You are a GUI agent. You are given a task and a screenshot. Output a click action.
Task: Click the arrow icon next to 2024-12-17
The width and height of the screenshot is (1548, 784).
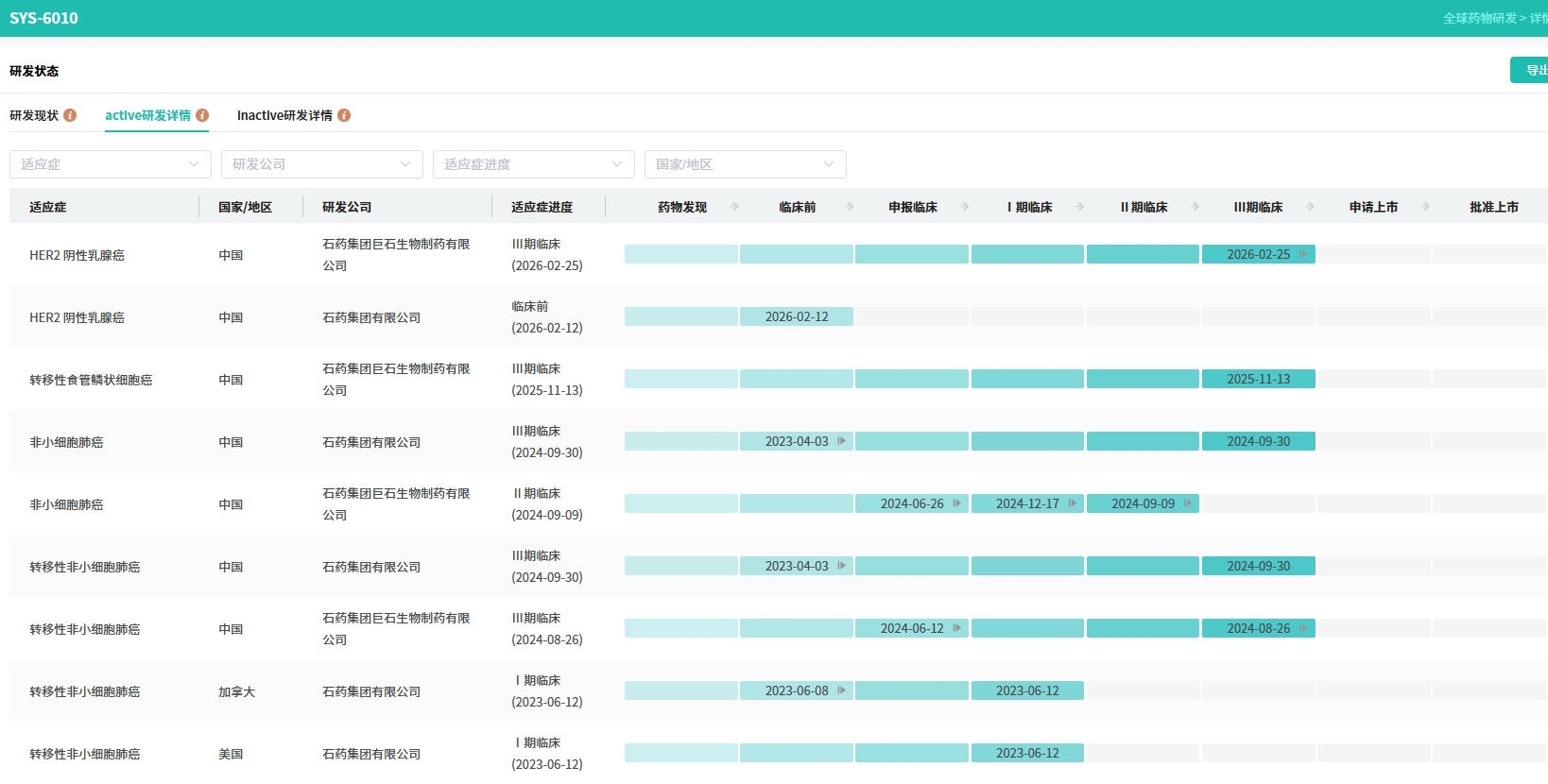(1073, 503)
